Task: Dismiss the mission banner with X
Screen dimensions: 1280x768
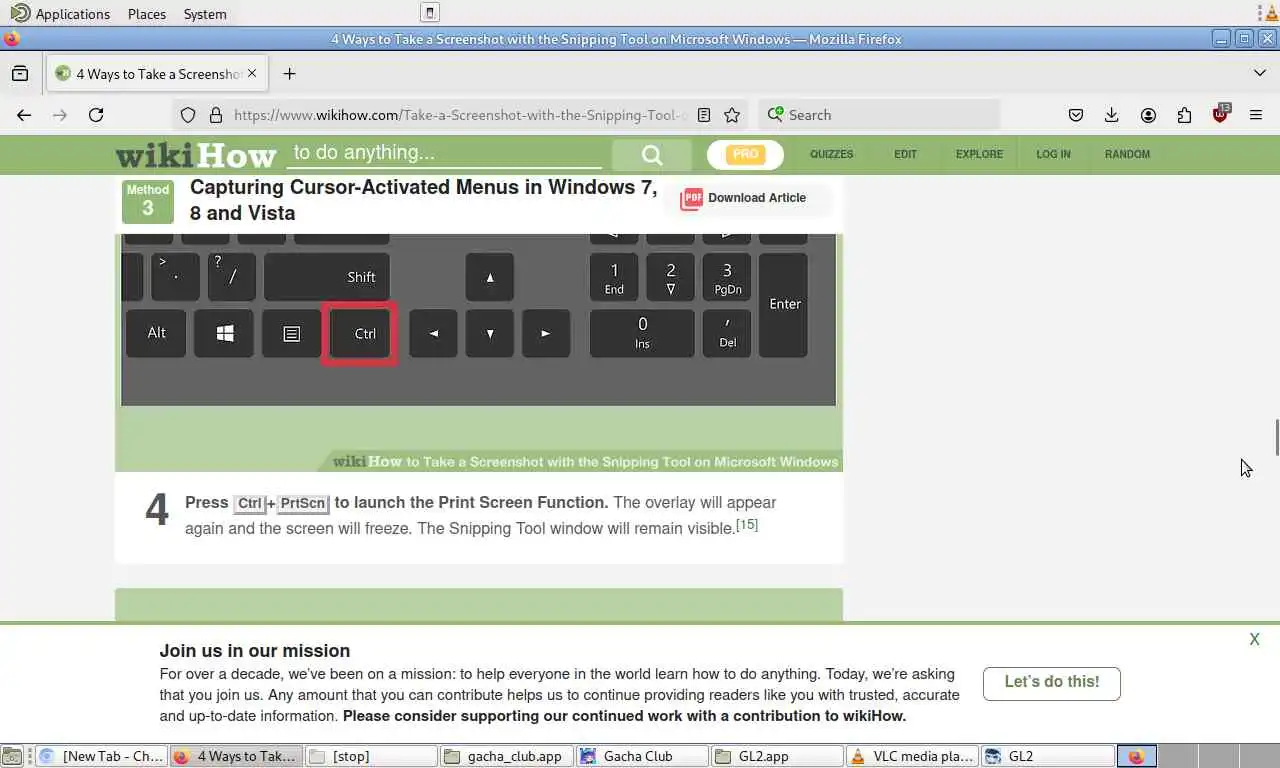Action: coord(1254,639)
